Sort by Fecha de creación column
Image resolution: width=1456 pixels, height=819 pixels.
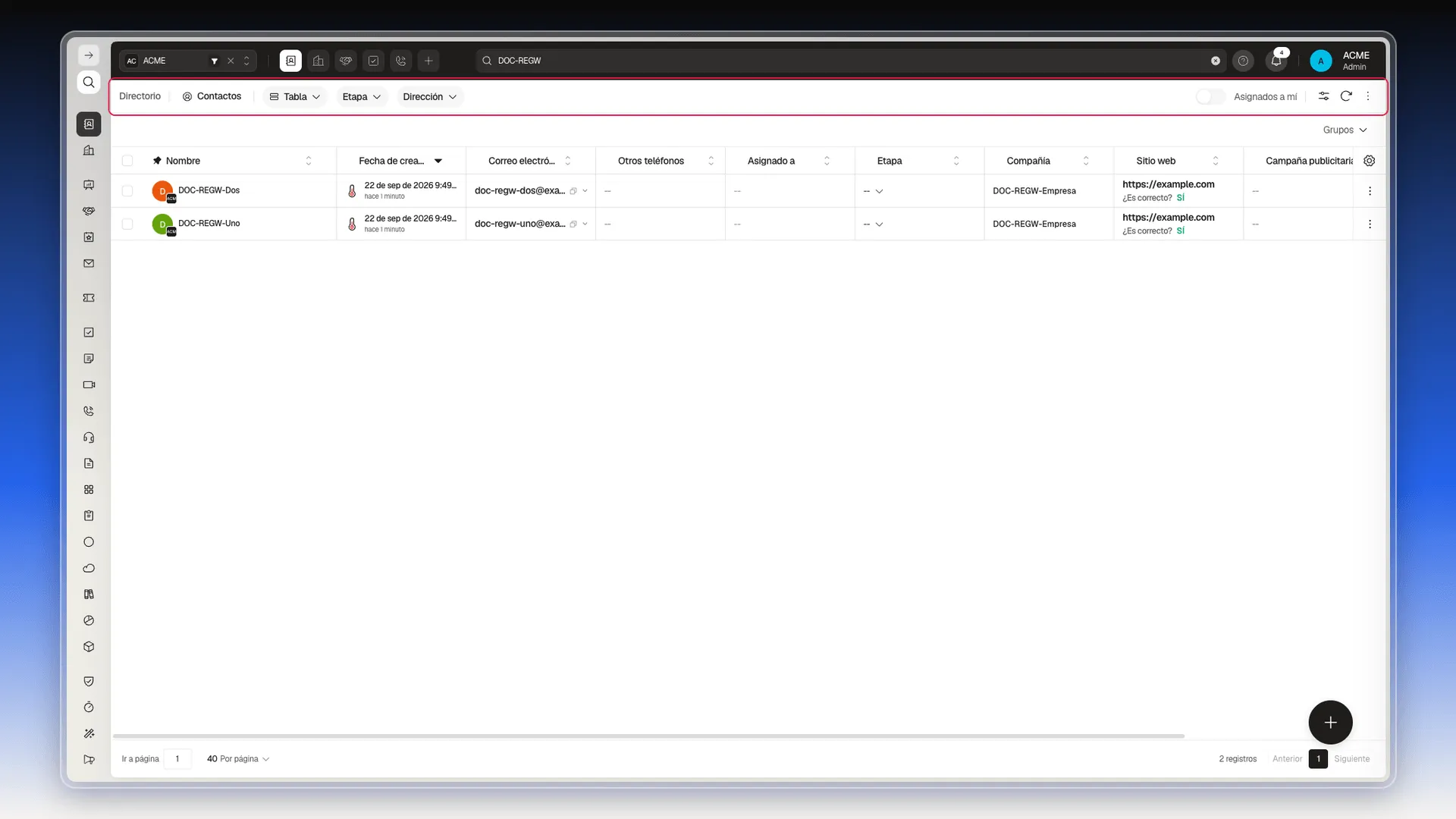tap(400, 161)
